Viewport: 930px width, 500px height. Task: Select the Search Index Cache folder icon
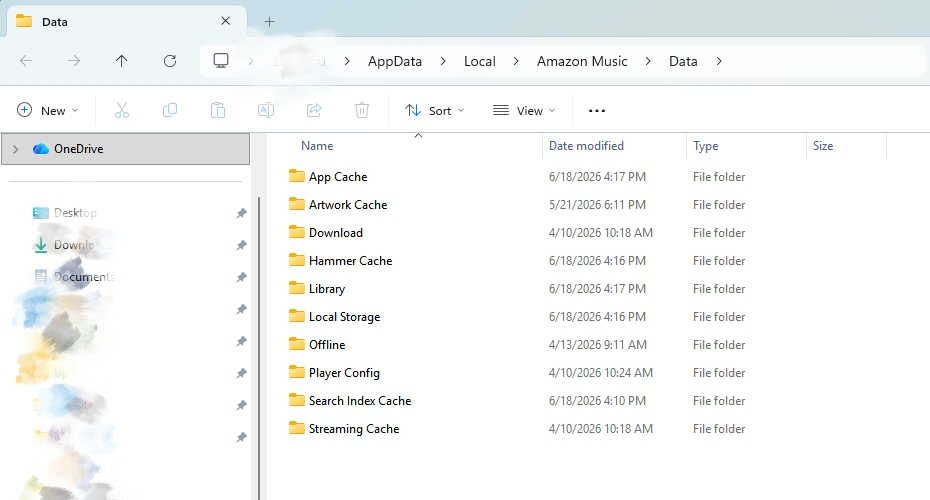point(297,399)
